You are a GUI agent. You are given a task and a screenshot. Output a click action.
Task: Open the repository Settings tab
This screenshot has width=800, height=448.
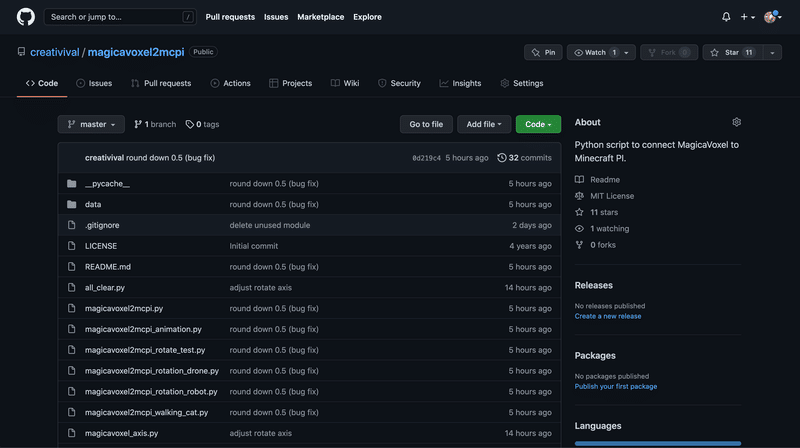coord(522,83)
